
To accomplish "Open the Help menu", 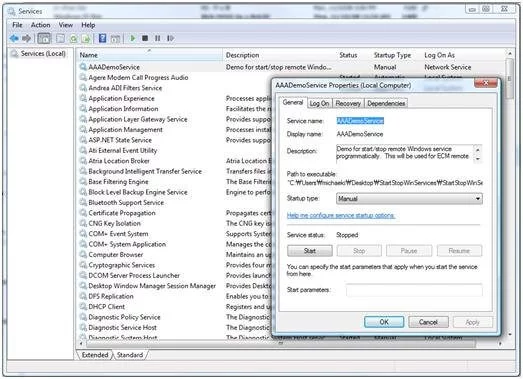I will pyautogui.click(x=88, y=25).
